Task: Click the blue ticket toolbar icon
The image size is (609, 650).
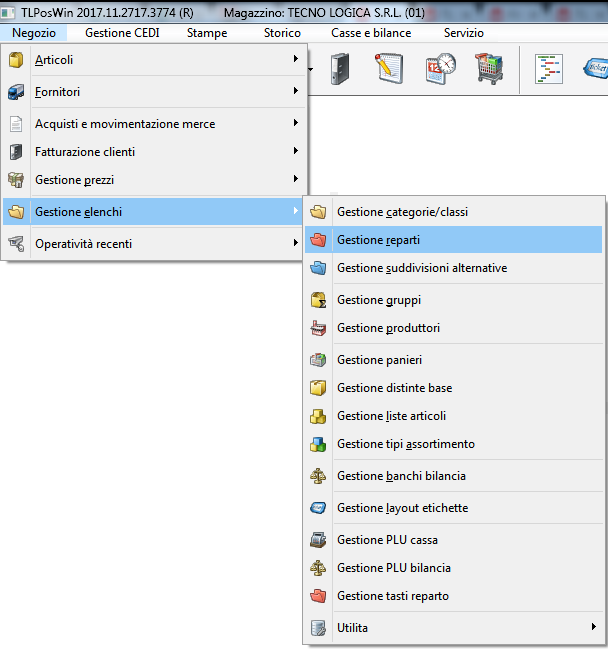Action: (x=596, y=69)
